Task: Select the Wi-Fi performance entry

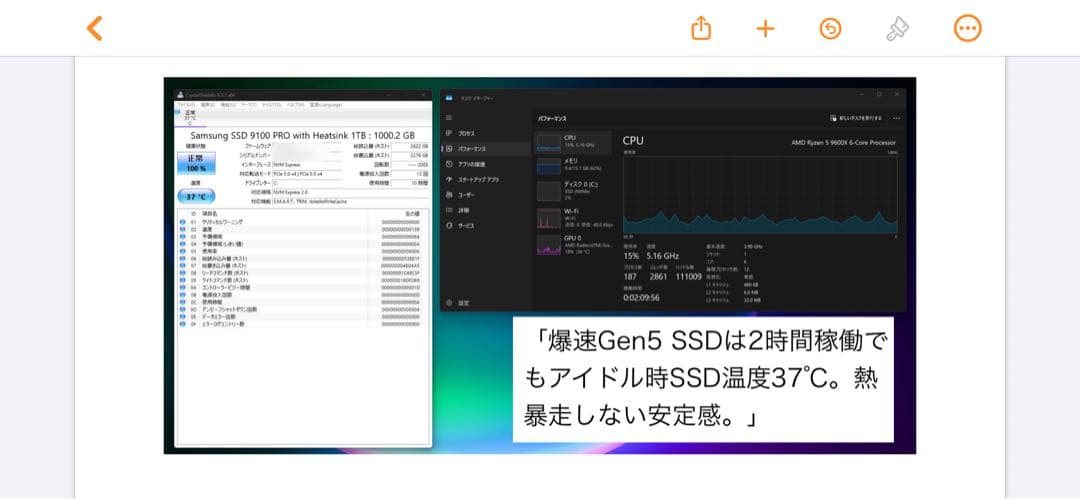Action: [573, 218]
